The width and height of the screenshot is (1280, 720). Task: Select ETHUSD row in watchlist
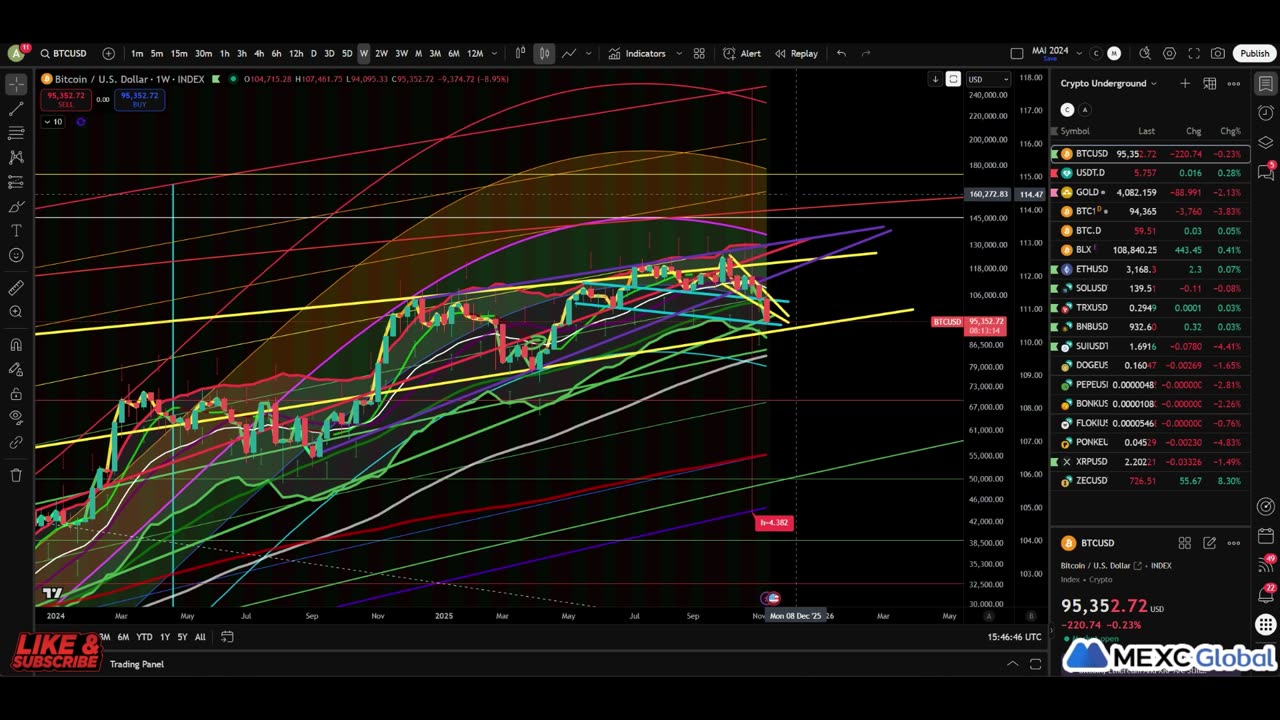[x=1150, y=269]
